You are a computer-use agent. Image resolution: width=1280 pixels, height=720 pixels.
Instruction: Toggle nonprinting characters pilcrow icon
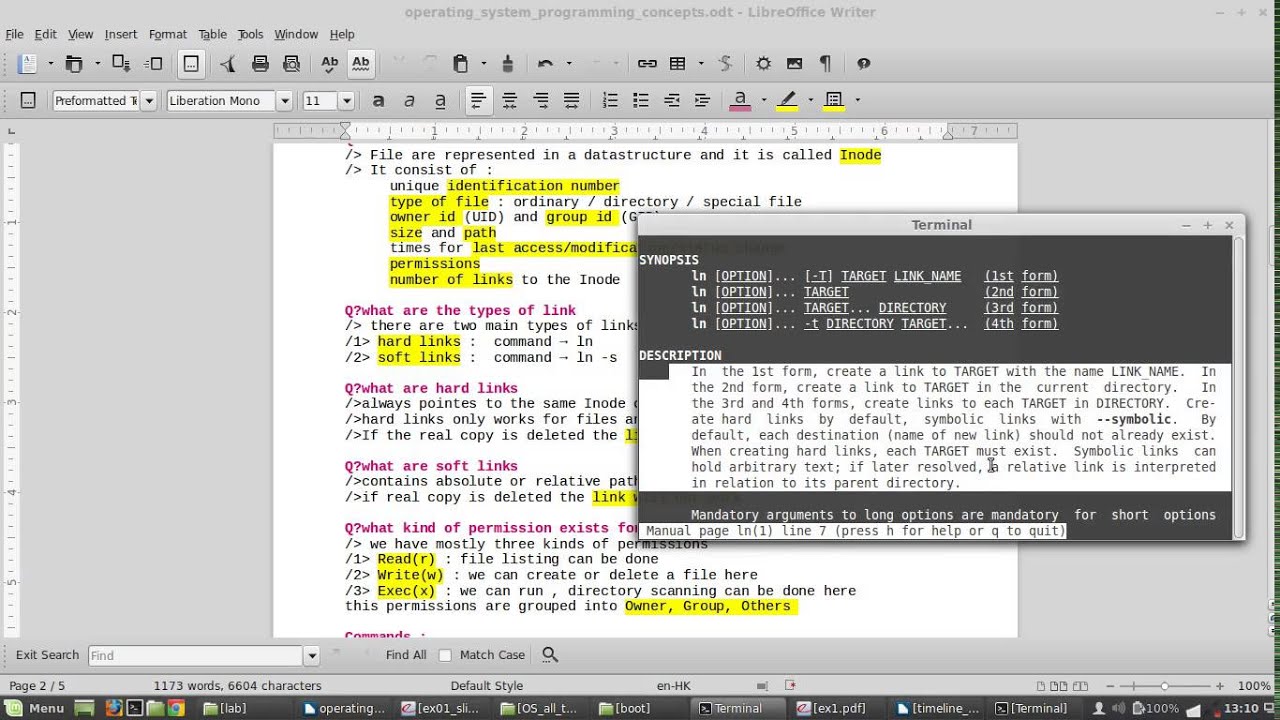click(825, 64)
